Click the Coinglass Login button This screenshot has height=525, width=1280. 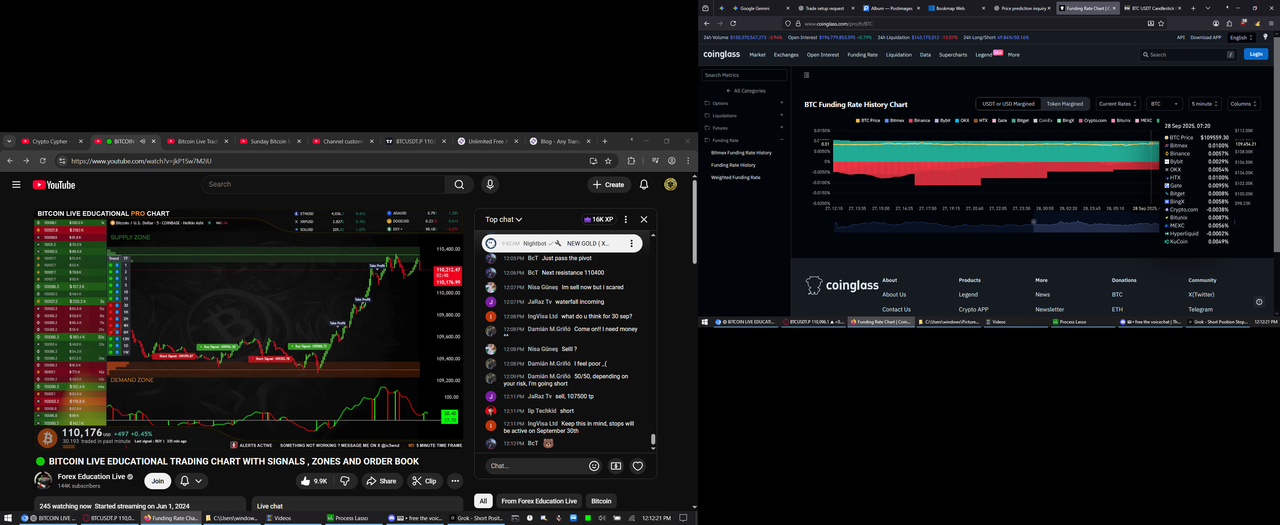tap(1256, 54)
